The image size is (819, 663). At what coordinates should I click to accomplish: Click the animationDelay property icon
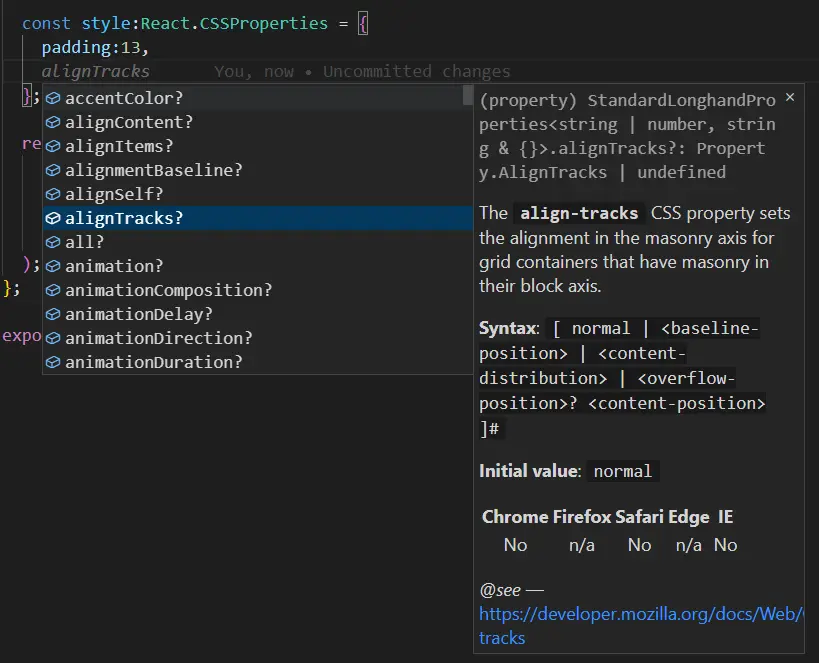[52, 314]
